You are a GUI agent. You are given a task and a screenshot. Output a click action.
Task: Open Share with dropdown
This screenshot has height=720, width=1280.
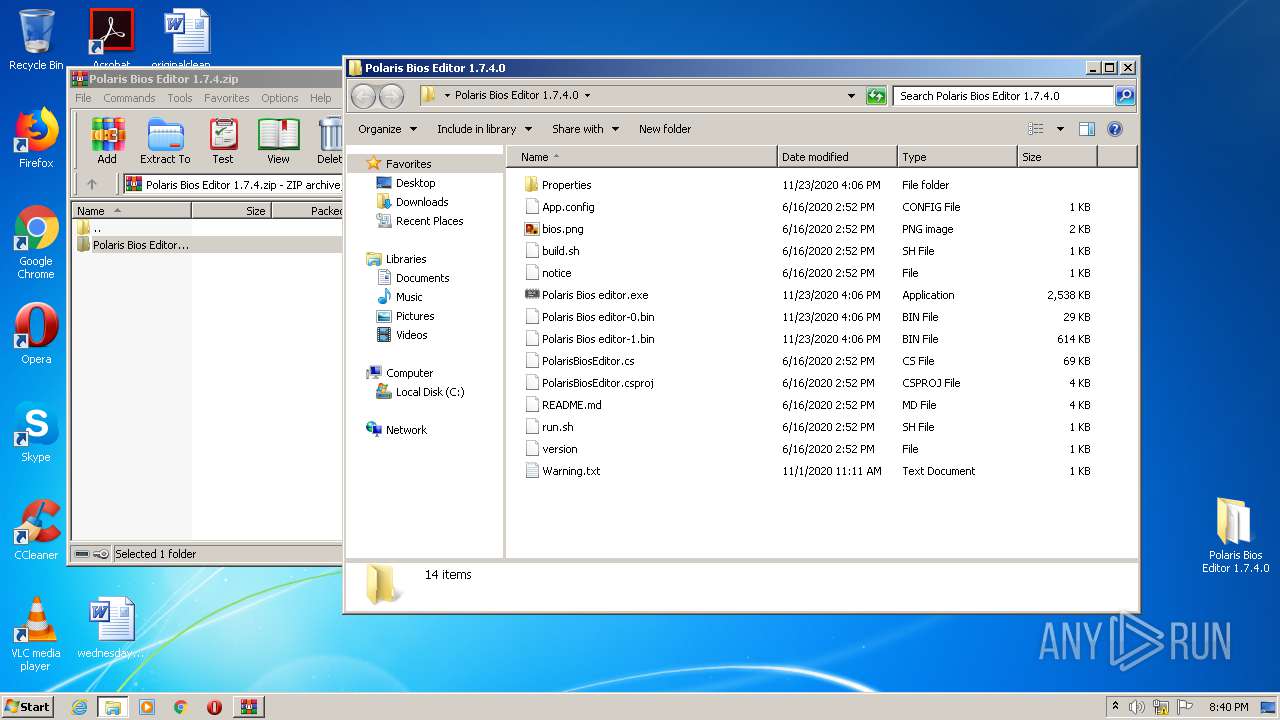tap(585, 129)
